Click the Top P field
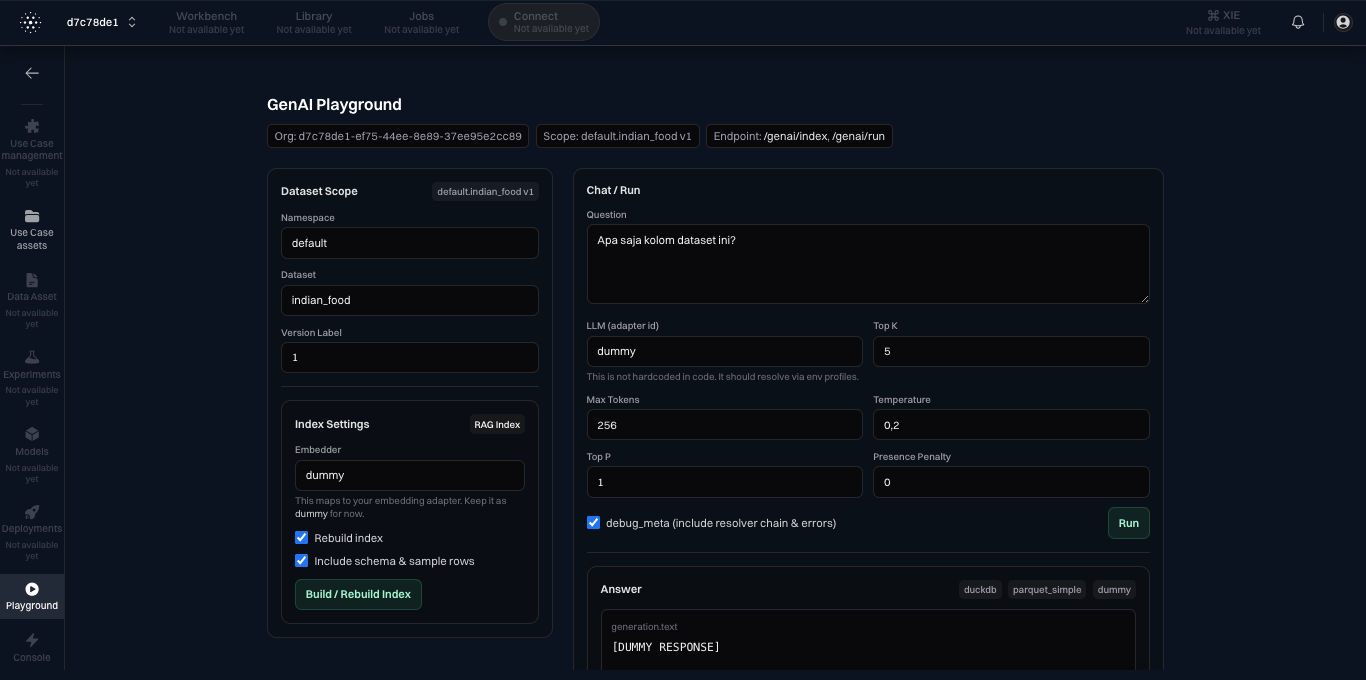Image resolution: width=1366 pixels, height=680 pixels. click(x=725, y=482)
